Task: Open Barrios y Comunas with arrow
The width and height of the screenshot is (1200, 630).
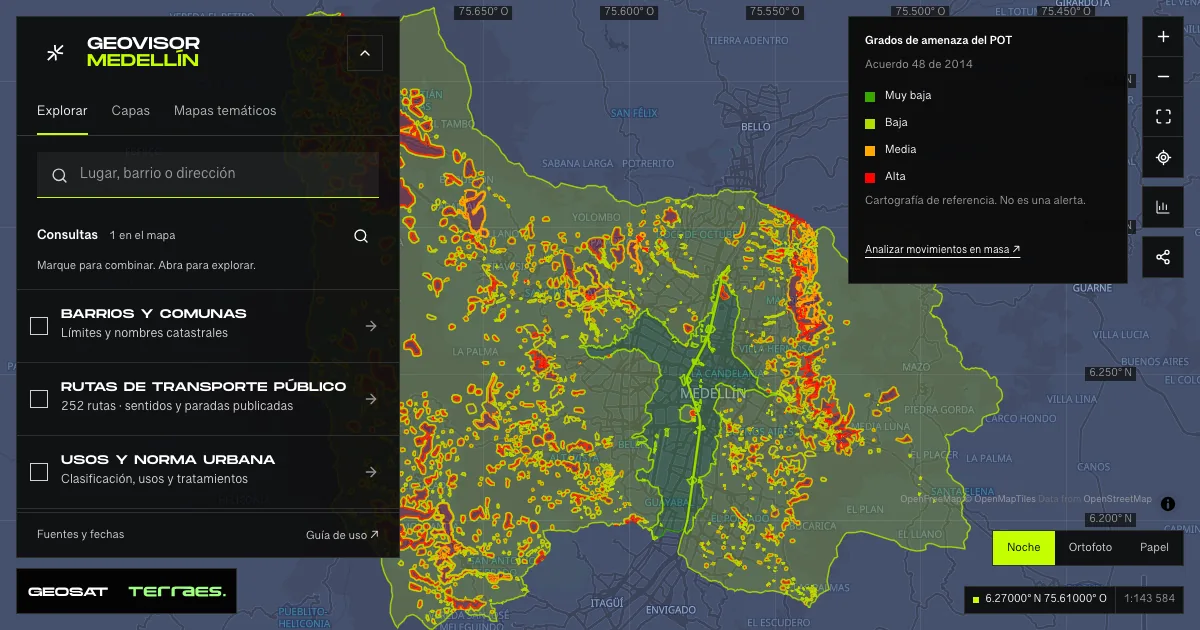Action: click(x=371, y=326)
